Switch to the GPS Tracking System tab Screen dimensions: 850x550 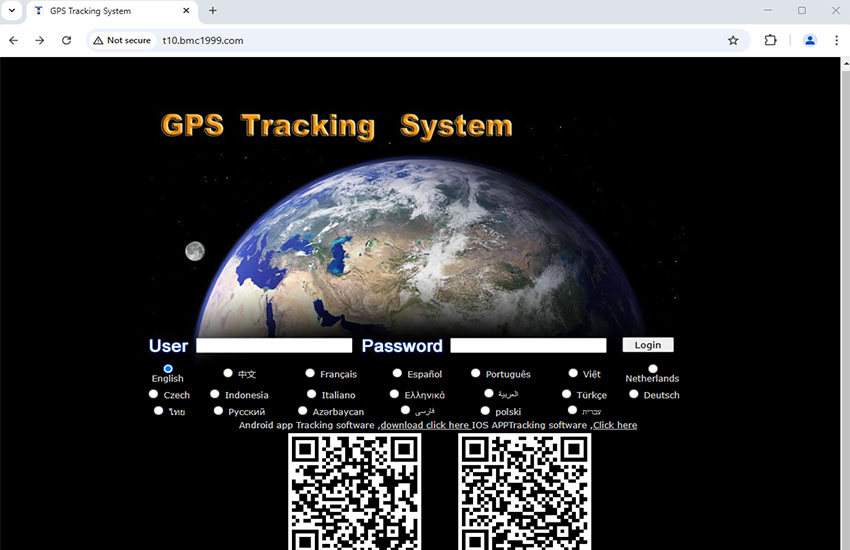click(x=111, y=11)
